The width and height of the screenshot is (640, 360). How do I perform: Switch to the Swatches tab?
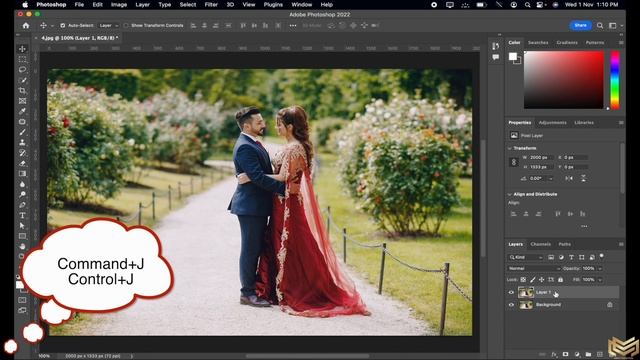538,42
